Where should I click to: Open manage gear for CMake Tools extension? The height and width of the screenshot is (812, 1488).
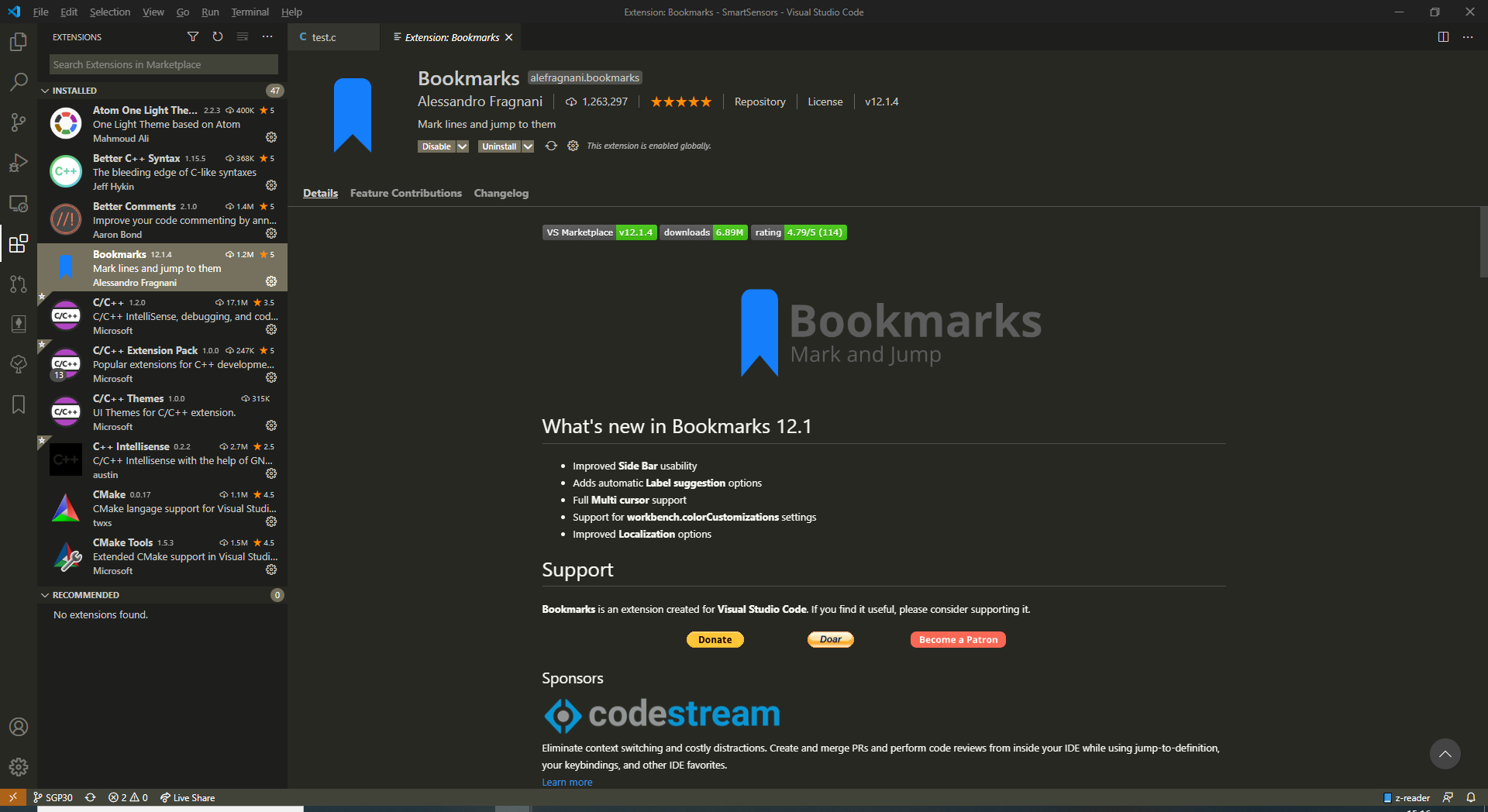(x=271, y=569)
